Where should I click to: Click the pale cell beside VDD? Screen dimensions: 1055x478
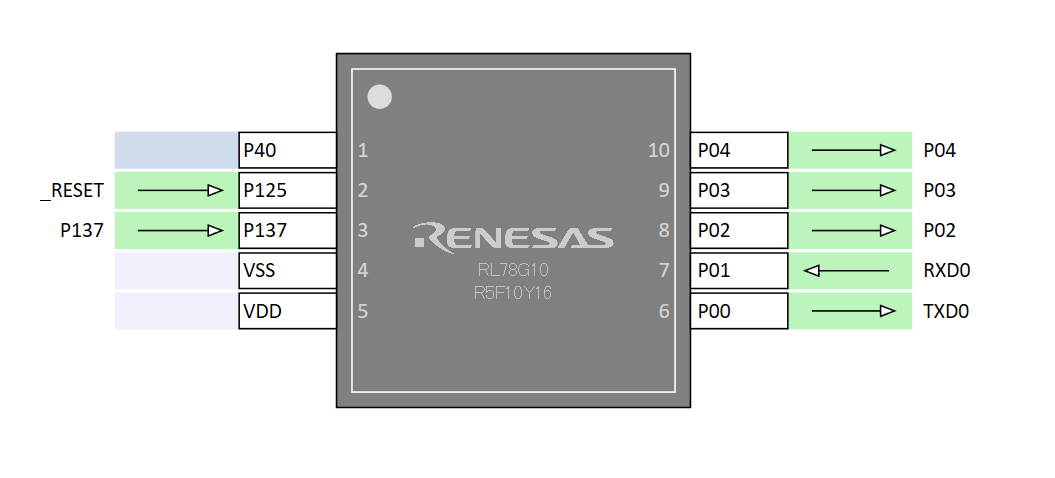[x=177, y=311]
